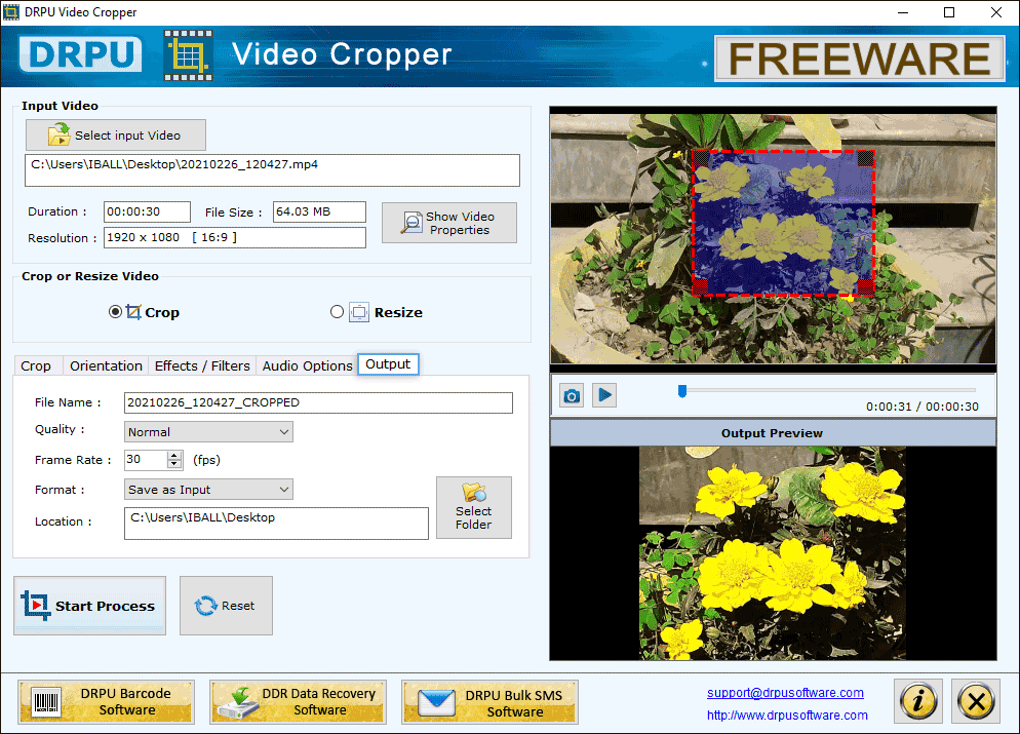
Task: Play the video with the play button
Action: click(604, 395)
